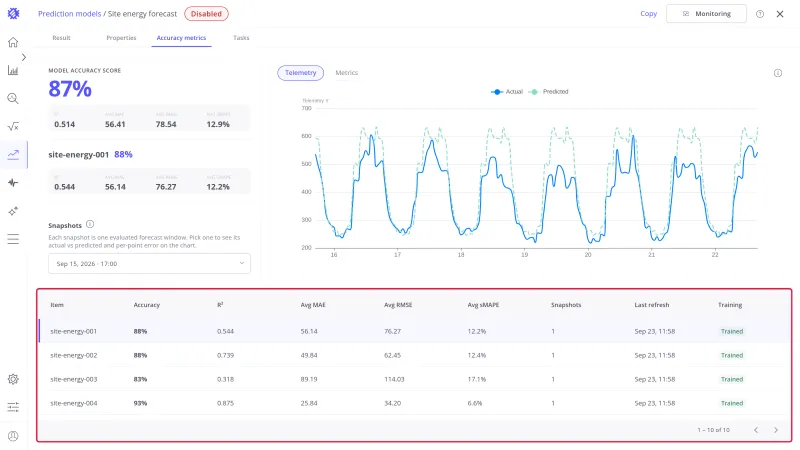Sort by Avg MAE column header
800x450 pixels.
click(x=313, y=305)
